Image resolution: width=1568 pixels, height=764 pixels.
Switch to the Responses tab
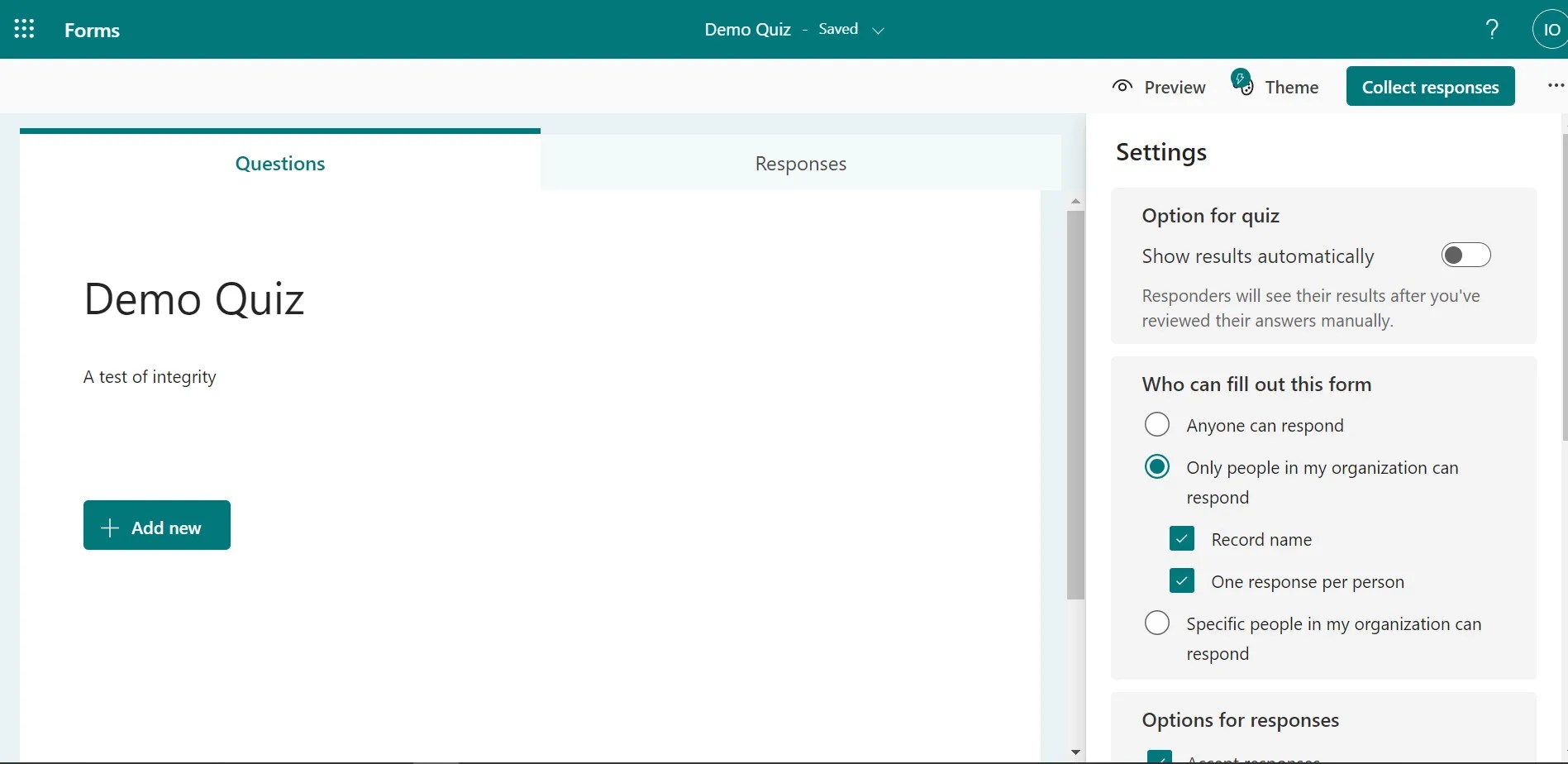799,163
